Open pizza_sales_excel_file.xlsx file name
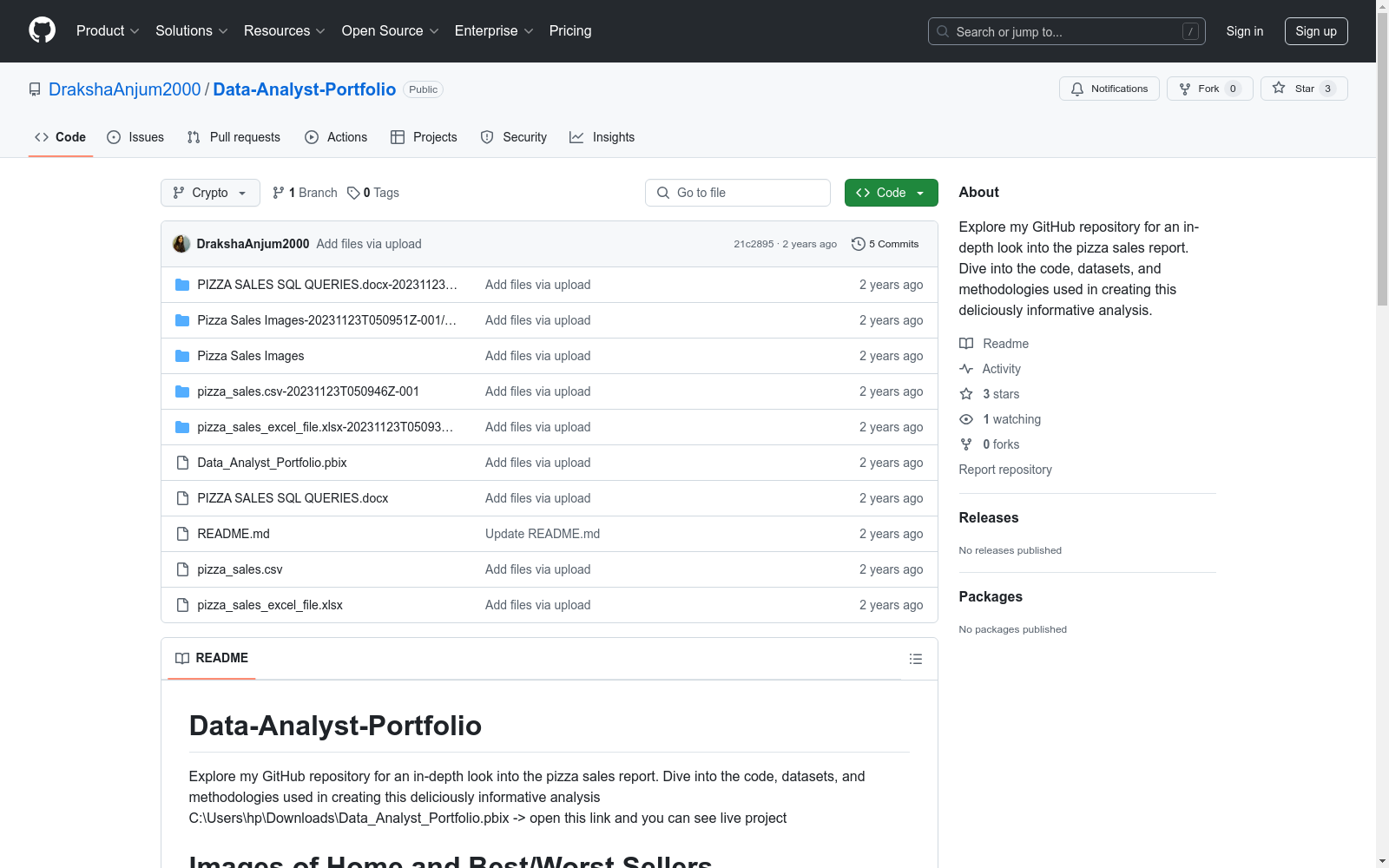This screenshot has width=1389, height=868. point(270,605)
